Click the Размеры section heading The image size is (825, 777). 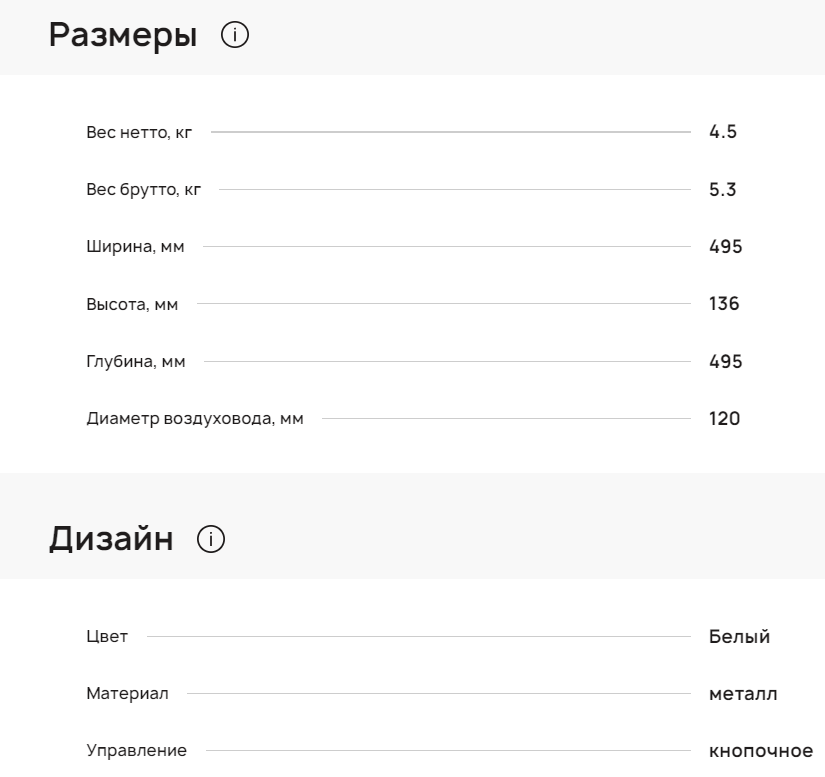coord(123,36)
